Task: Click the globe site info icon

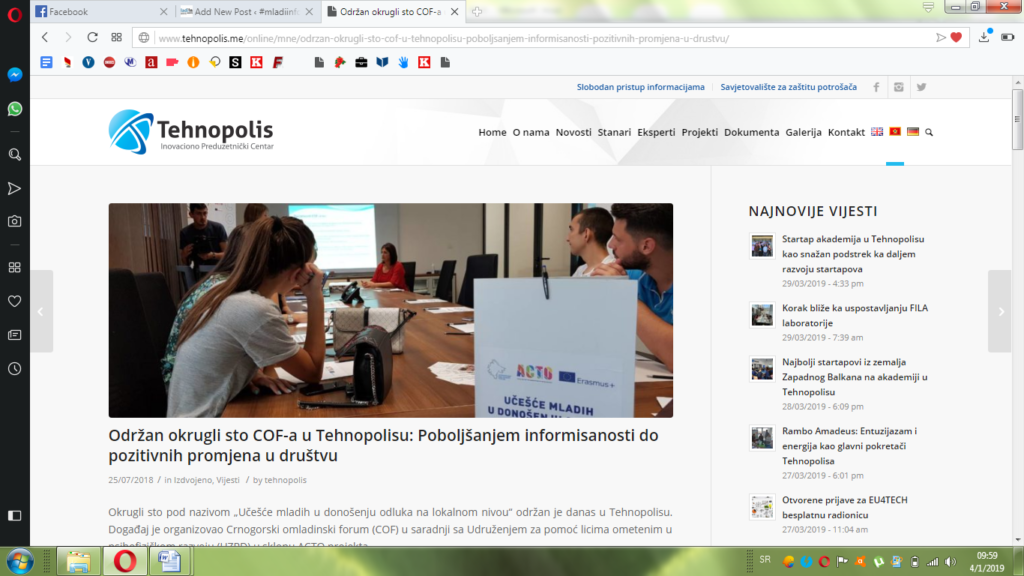Action: [144, 38]
